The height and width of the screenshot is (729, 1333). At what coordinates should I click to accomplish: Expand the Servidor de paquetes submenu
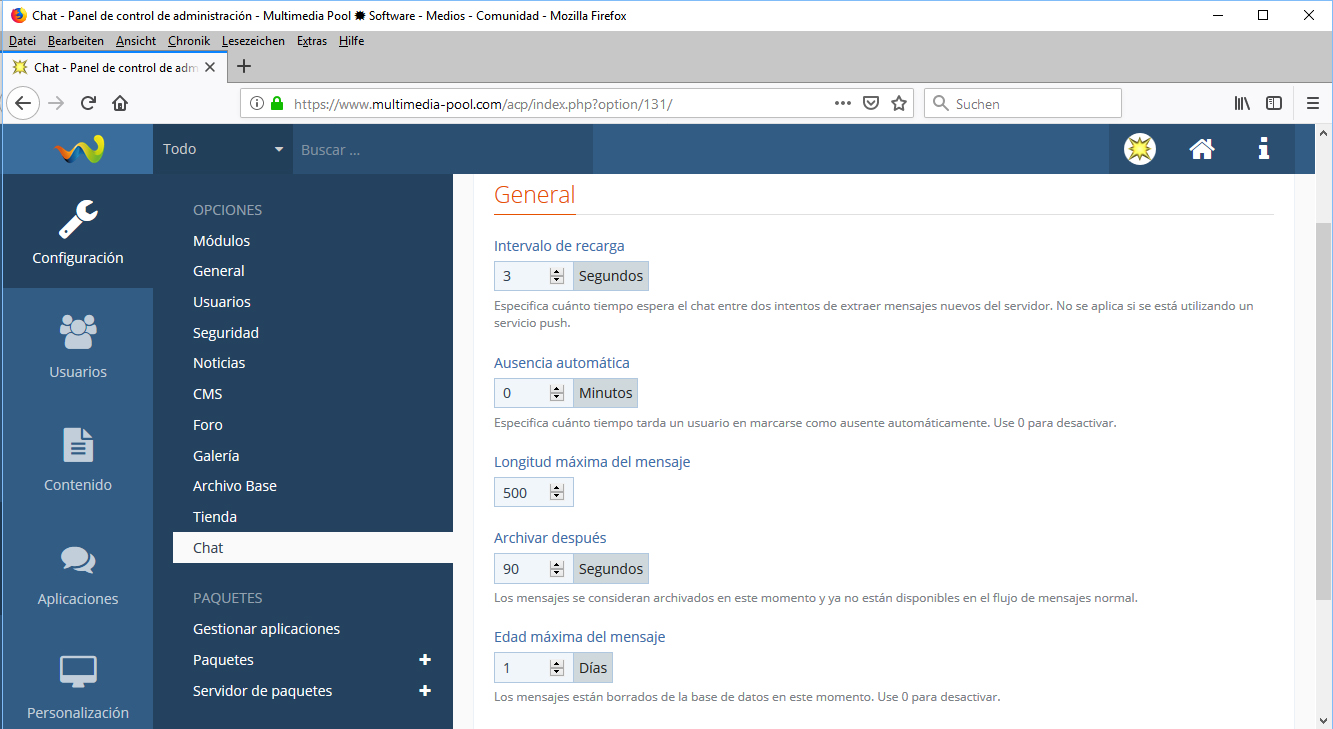click(x=425, y=691)
